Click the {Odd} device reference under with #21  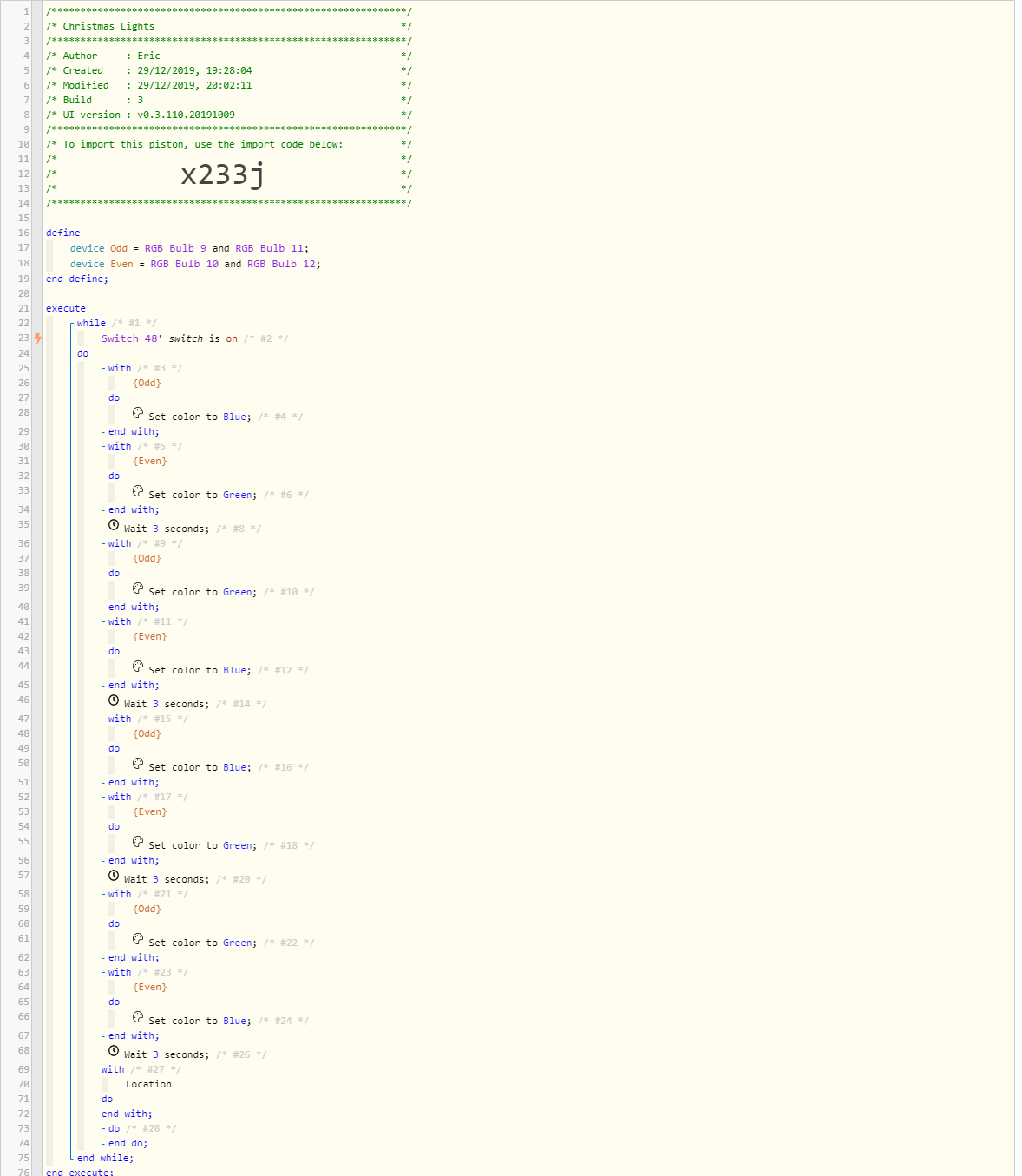[147, 909]
